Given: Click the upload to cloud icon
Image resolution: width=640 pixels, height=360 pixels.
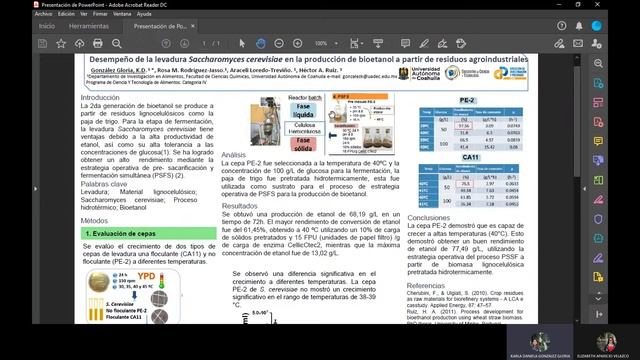Looking at the screenshot, I should [79, 43].
